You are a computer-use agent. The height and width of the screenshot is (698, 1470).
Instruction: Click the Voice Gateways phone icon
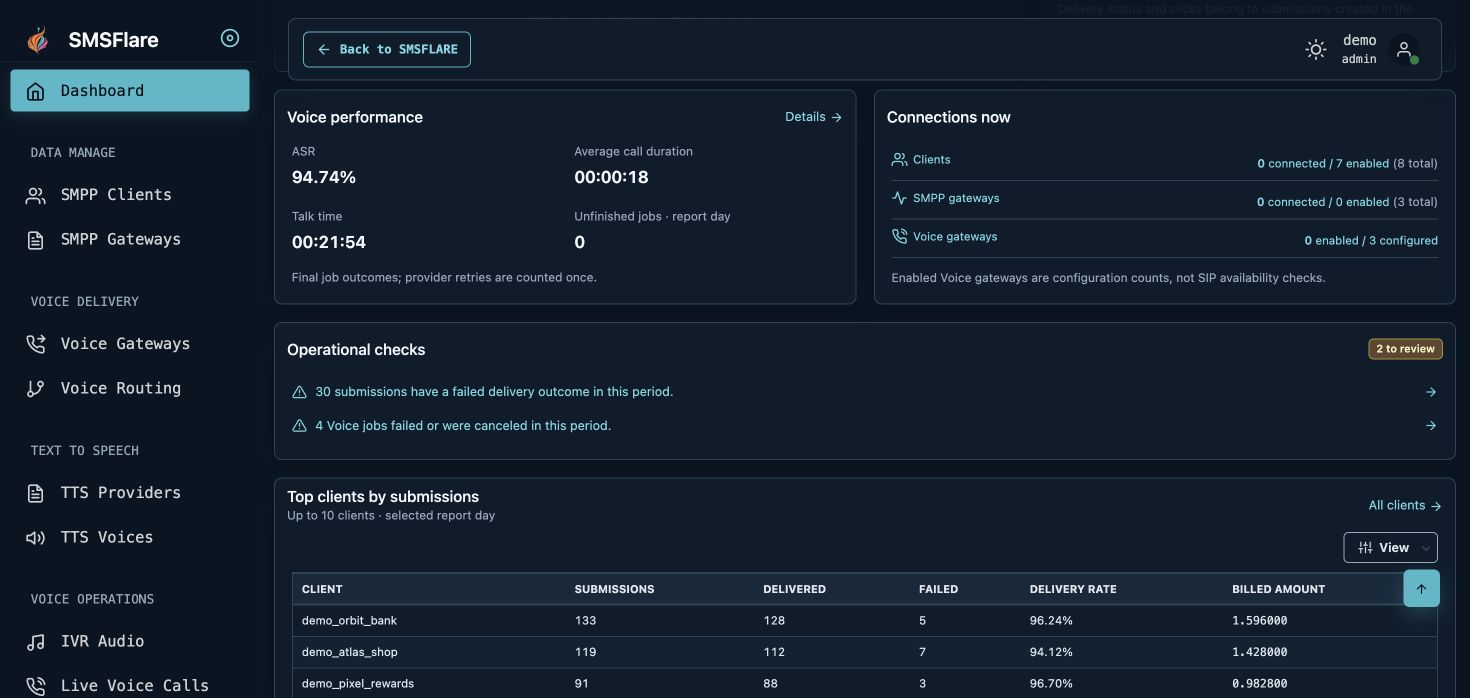coord(36,344)
